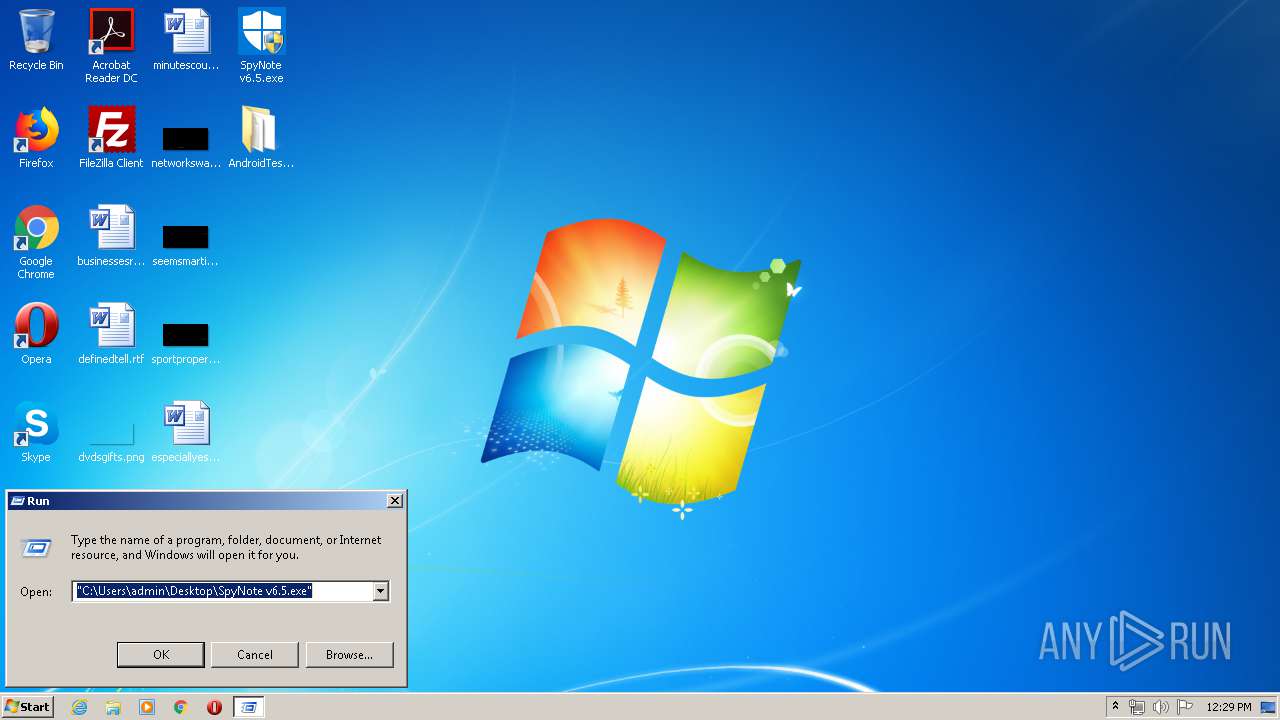Launch Internet Explorer from the taskbar
Screen dimensions: 1280x720
[79, 707]
